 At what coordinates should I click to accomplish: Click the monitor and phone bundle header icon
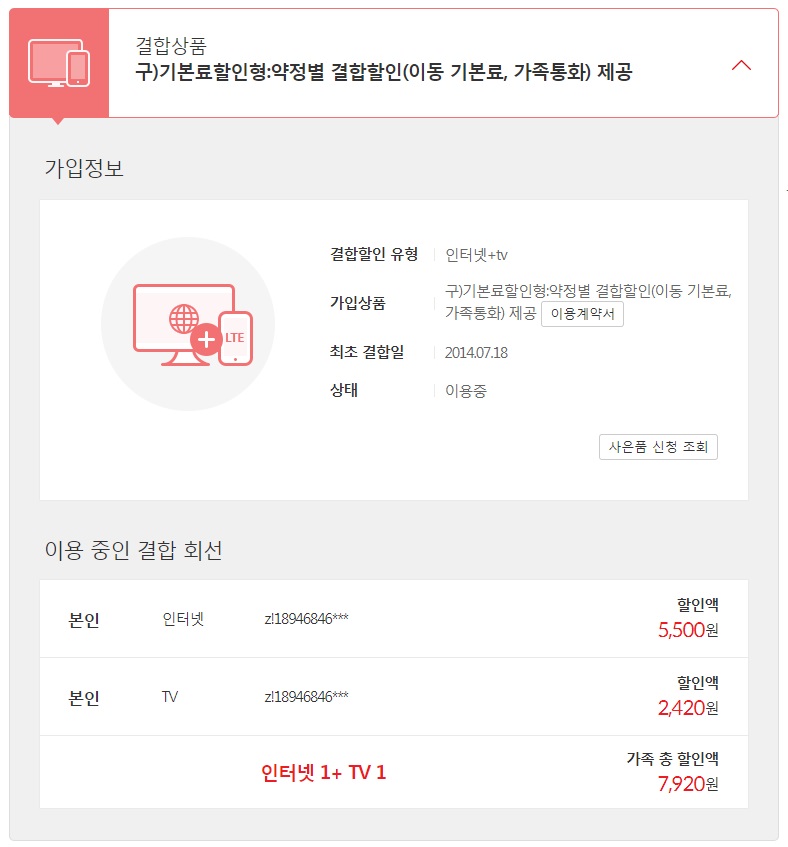(58, 62)
